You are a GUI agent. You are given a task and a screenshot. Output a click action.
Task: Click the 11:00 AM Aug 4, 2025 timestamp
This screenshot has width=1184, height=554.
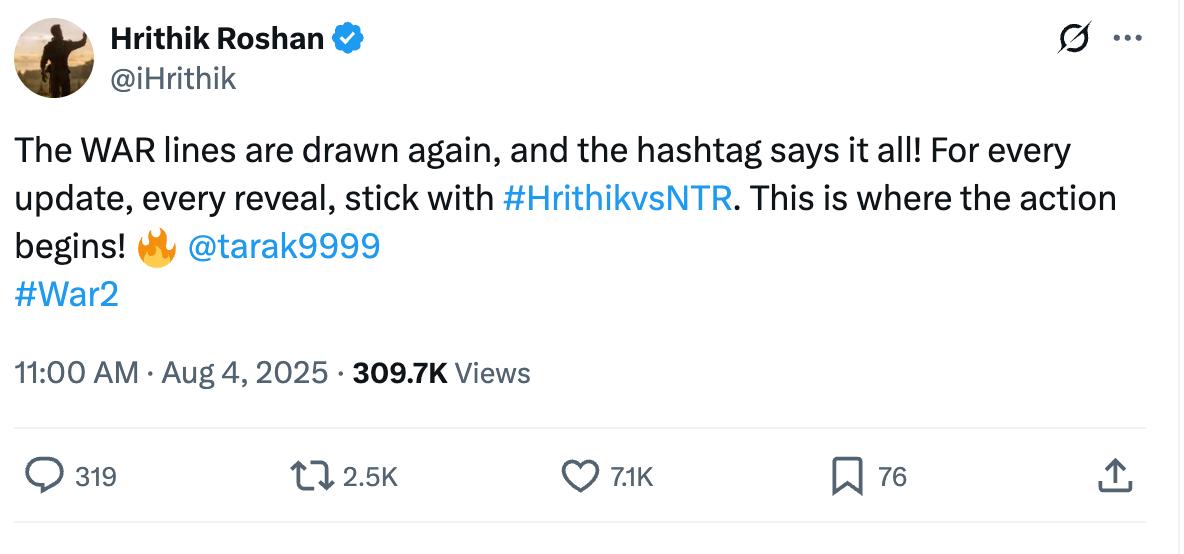(171, 373)
